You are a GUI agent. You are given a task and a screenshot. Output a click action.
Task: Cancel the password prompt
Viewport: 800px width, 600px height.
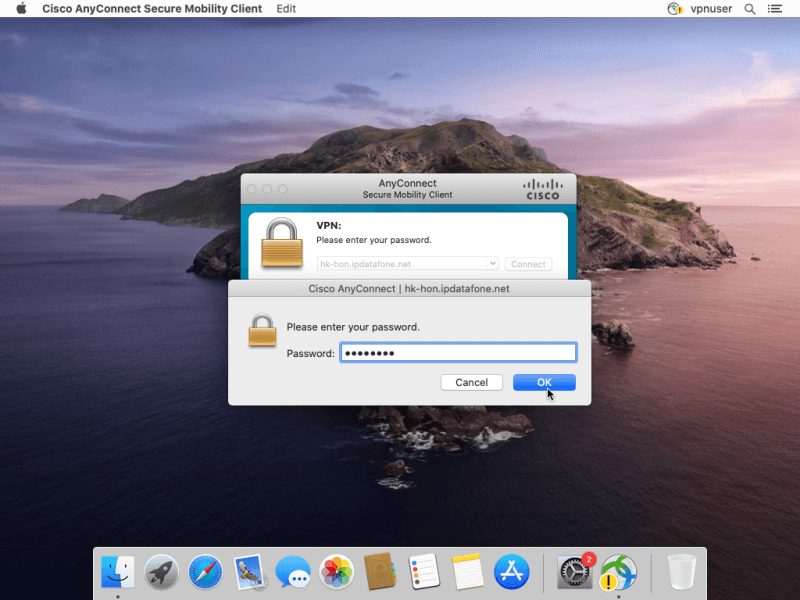pyautogui.click(x=471, y=382)
